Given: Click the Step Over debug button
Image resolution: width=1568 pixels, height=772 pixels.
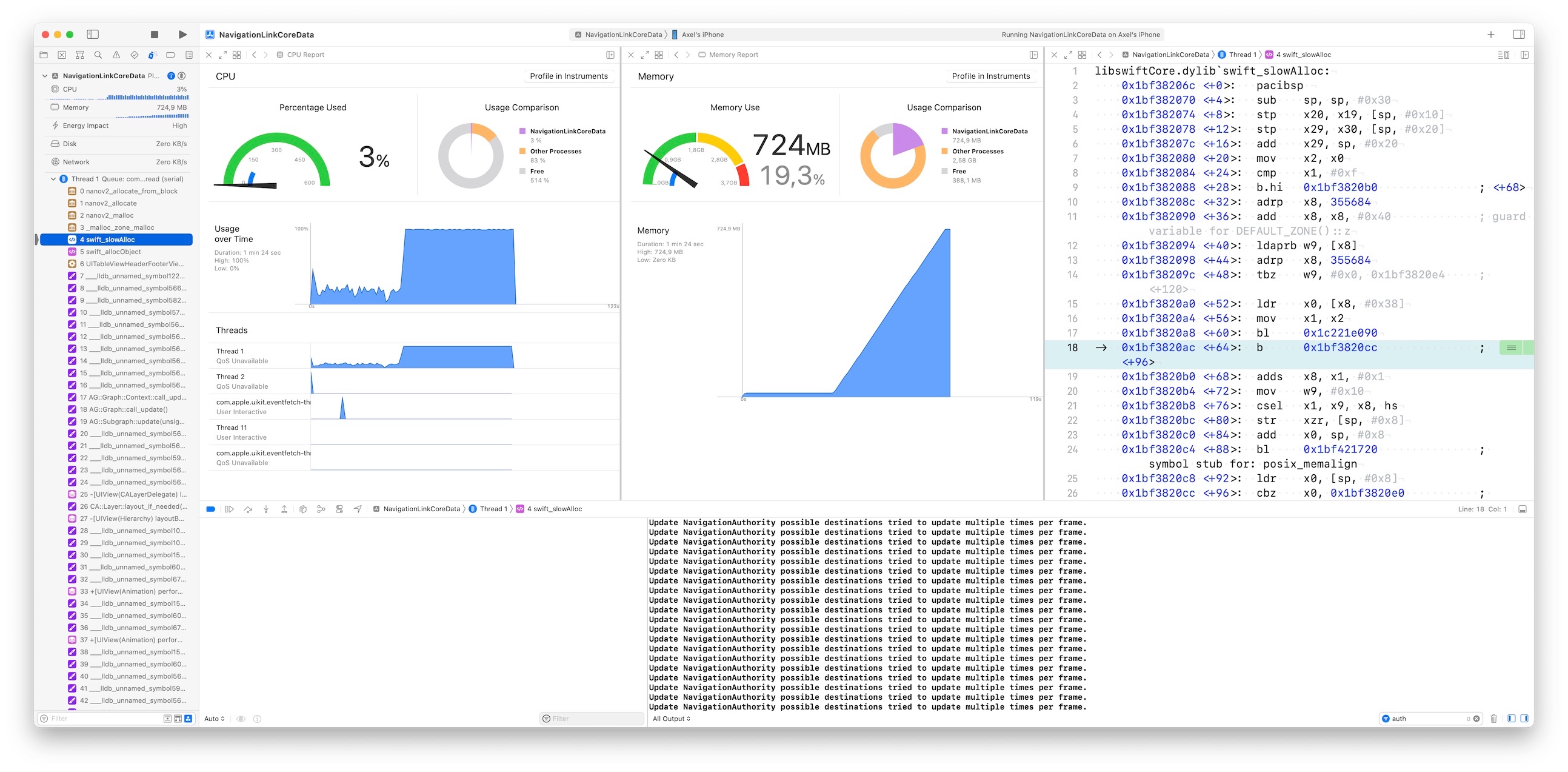Looking at the screenshot, I should click(248, 509).
